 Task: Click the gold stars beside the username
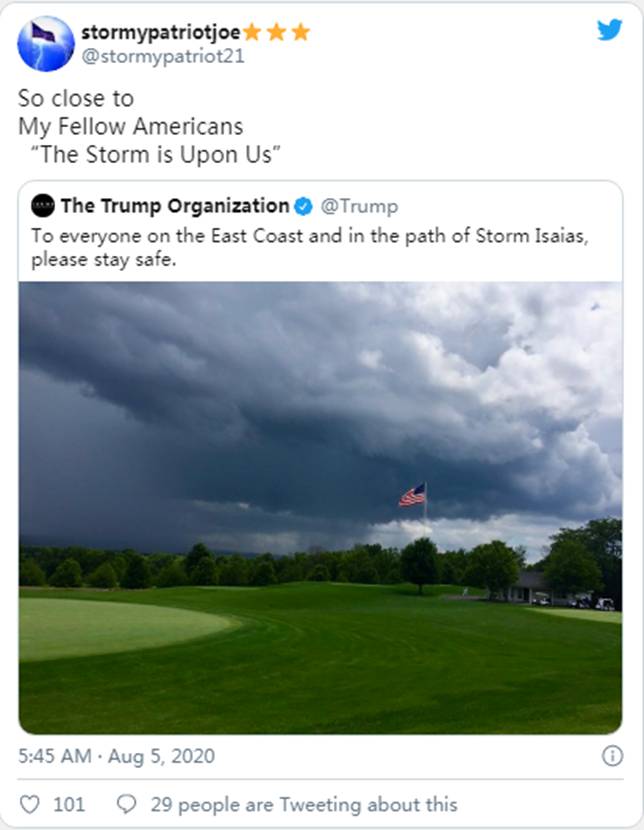[276, 32]
